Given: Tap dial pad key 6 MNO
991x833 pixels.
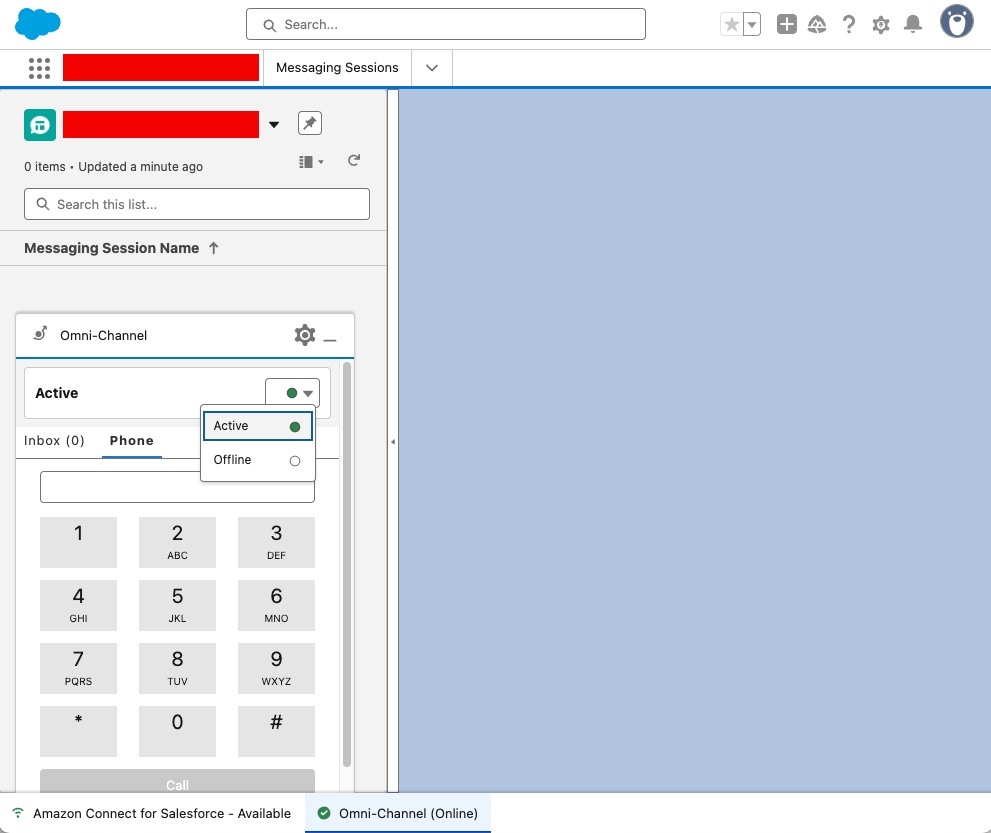Looking at the screenshot, I should click(276, 605).
